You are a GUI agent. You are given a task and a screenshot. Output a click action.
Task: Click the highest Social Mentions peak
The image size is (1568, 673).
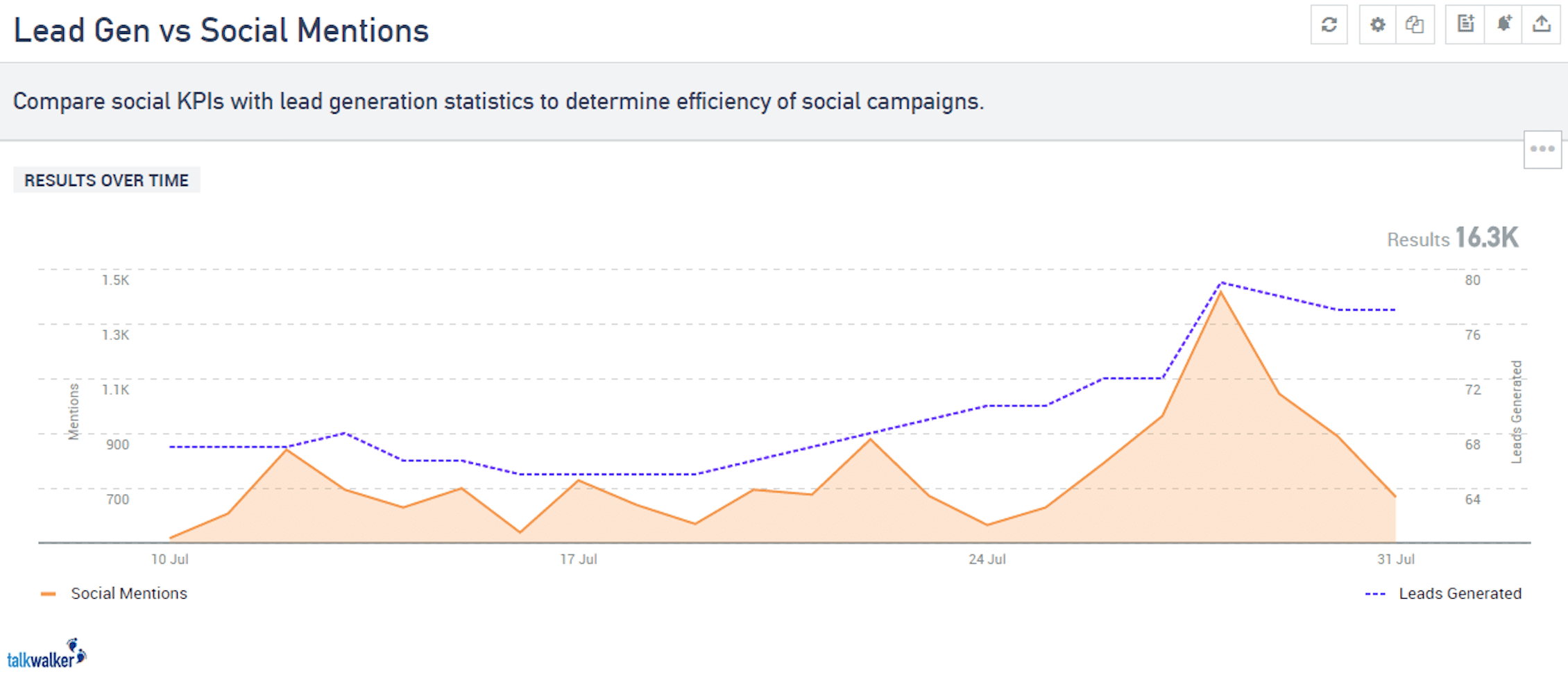[x=1221, y=293]
